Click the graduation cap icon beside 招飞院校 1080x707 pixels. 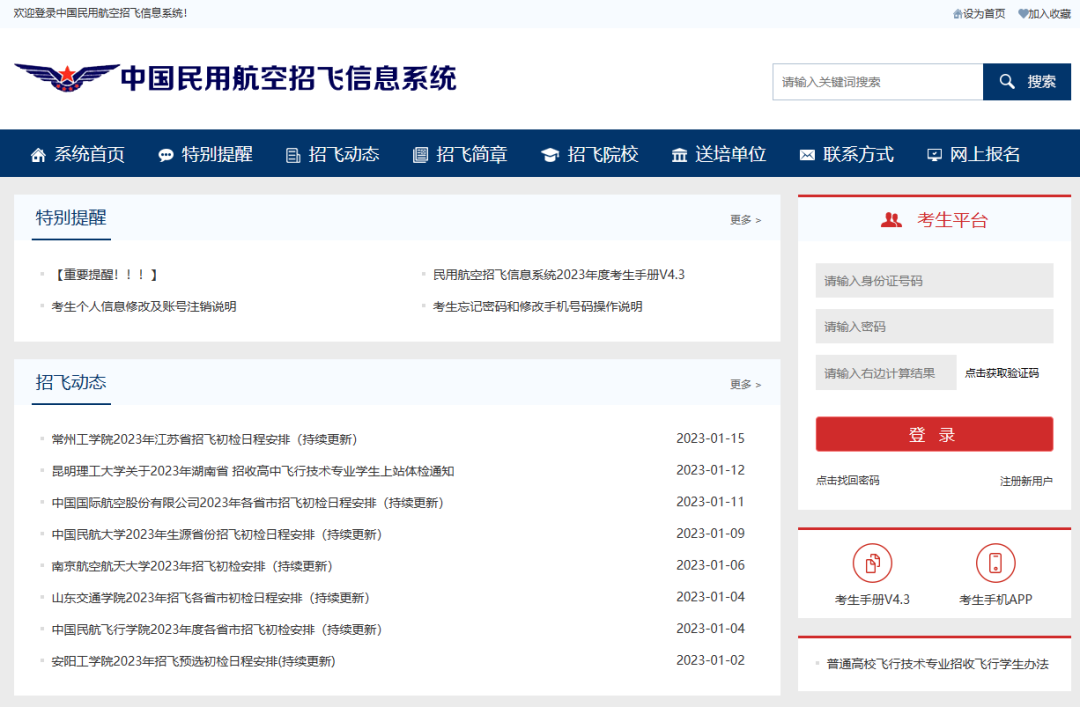click(x=550, y=155)
